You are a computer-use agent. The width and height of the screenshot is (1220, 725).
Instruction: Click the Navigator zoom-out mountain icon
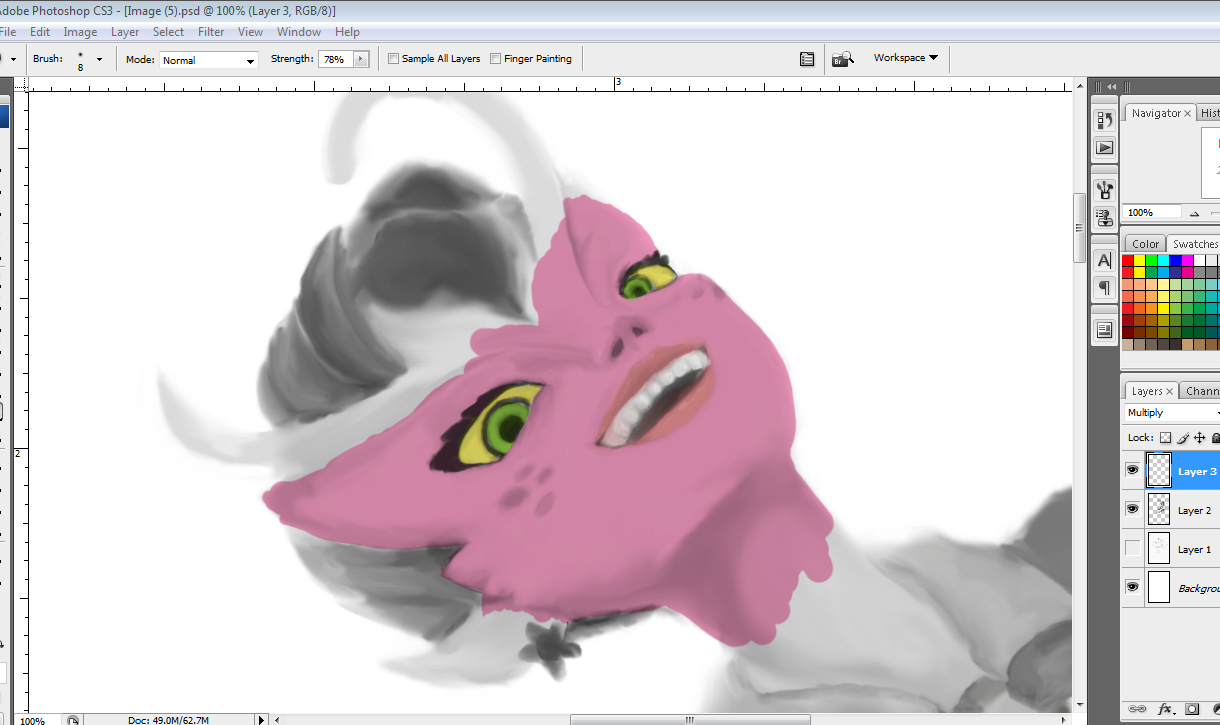click(x=1194, y=213)
